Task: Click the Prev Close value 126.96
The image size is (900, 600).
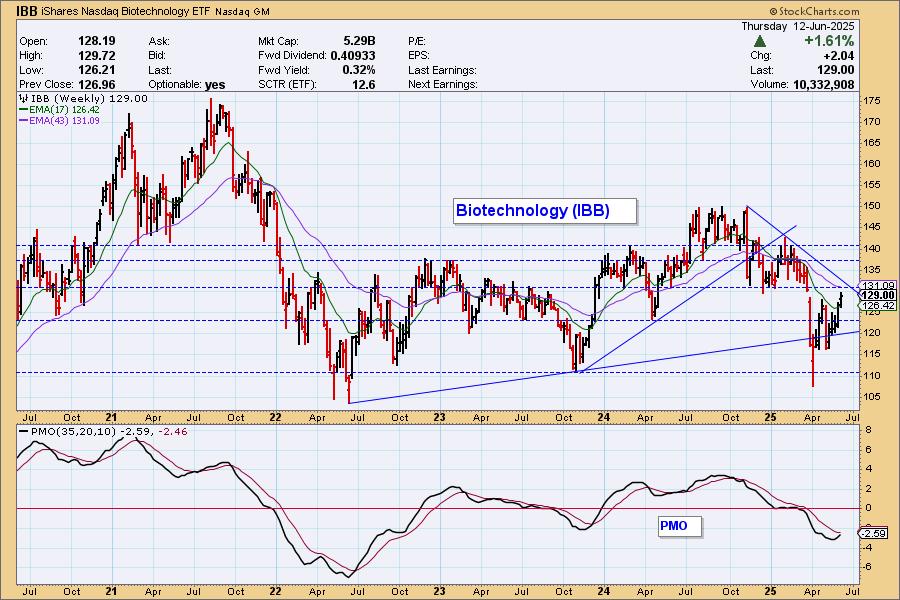Action: pyautogui.click(x=96, y=84)
